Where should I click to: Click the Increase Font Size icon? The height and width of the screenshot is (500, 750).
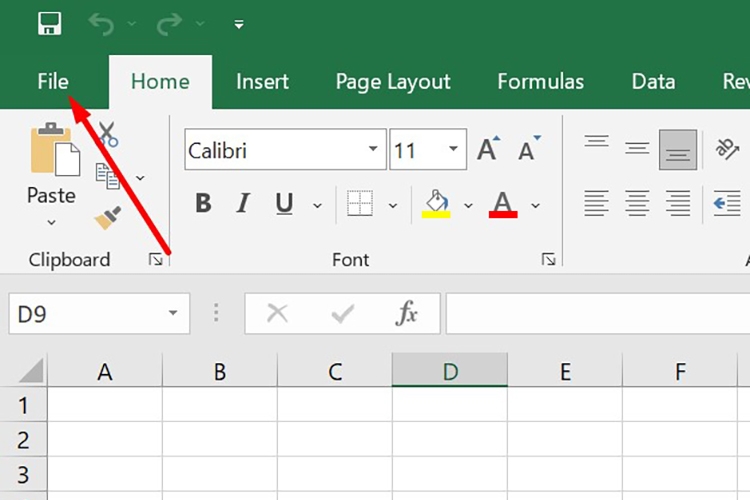click(x=489, y=149)
